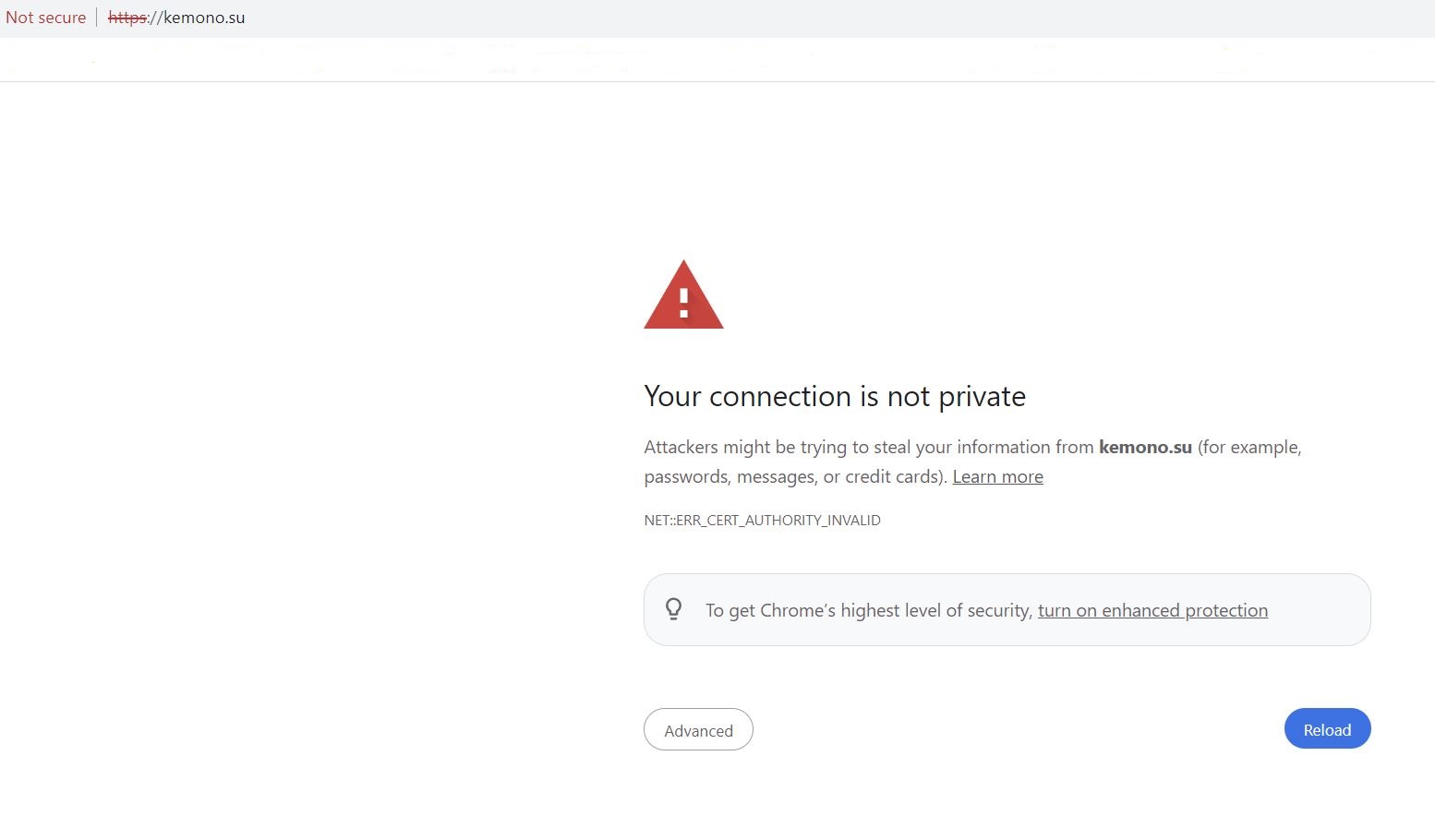Click the blank bookmarks bar strip

coord(717,59)
